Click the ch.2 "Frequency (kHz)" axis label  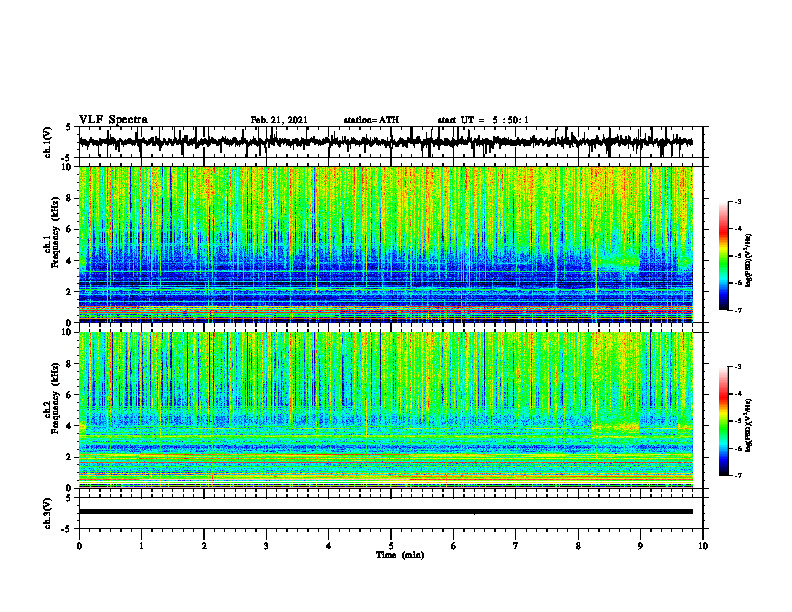click(55, 398)
